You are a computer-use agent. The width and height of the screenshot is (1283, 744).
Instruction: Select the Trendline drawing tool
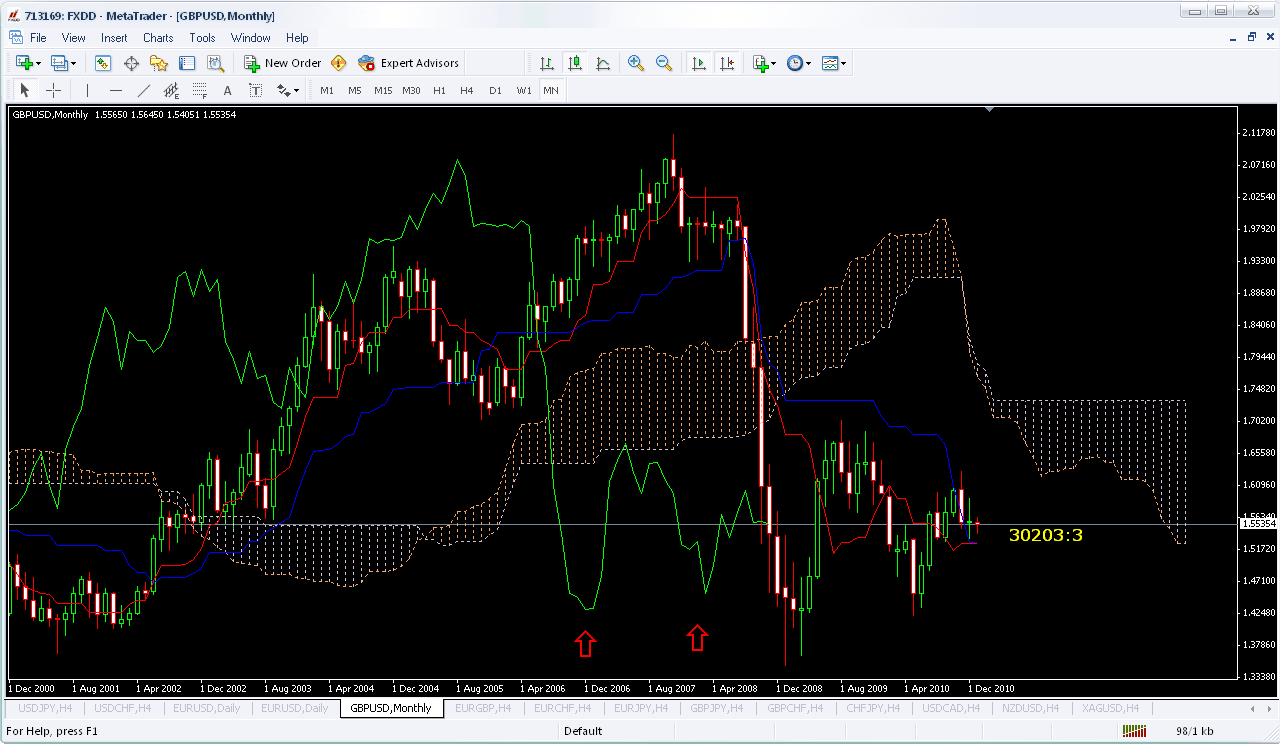(144, 90)
